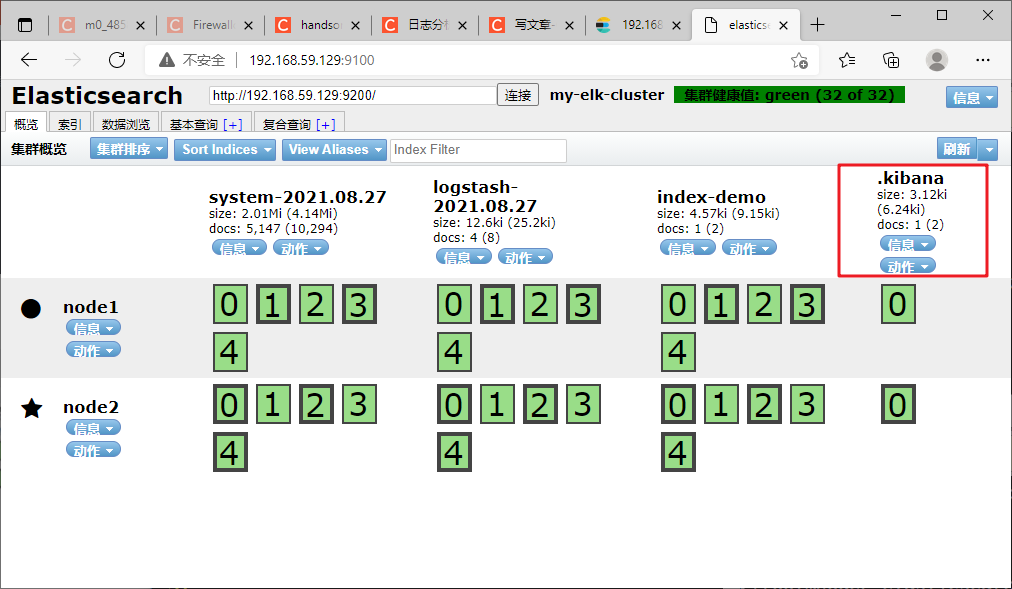
Task: Open 信息 dropdown for logstash-2021.08.27
Action: pyautogui.click(x=463, y=257)
